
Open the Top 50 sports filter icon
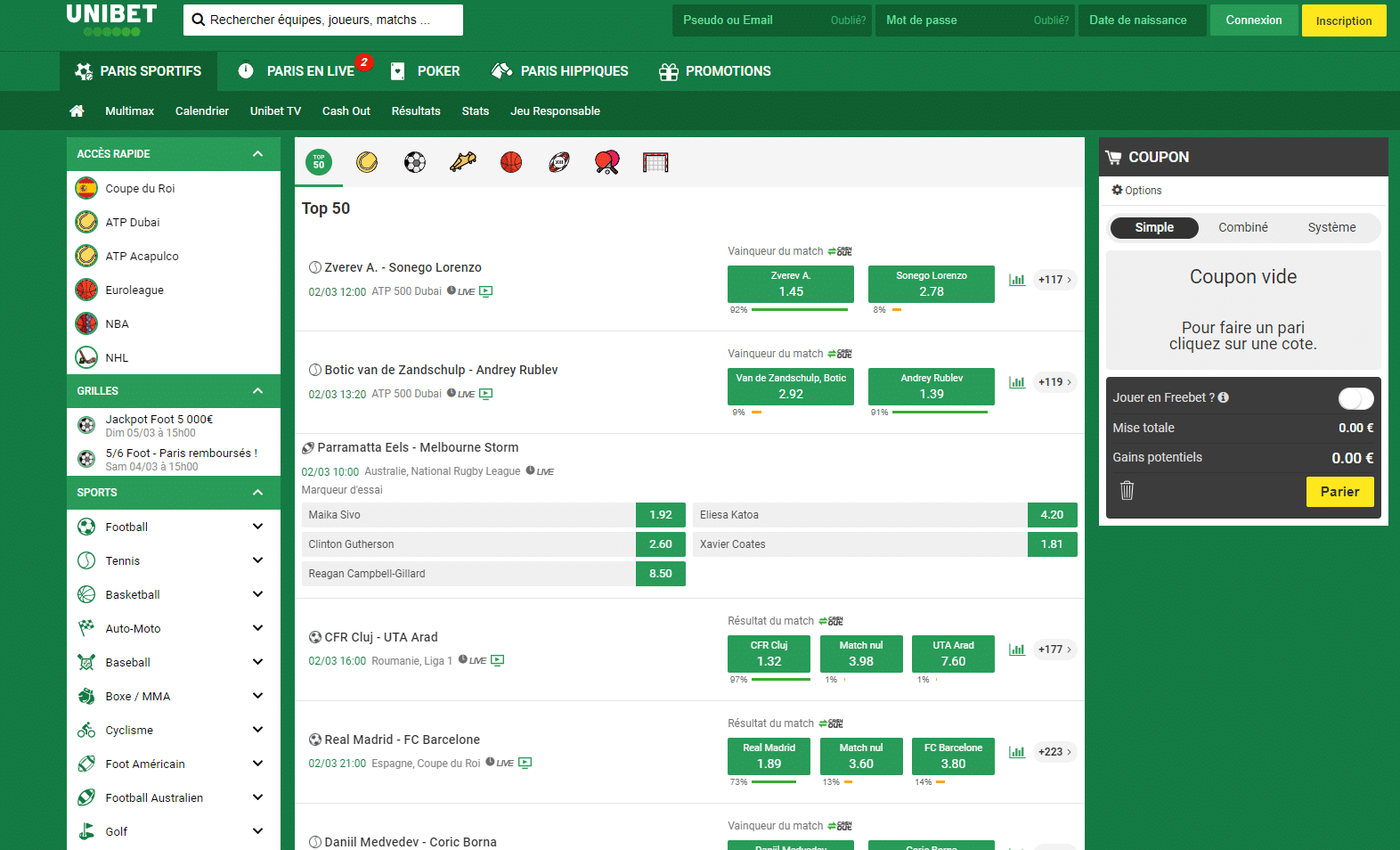(x=319, y=162)
